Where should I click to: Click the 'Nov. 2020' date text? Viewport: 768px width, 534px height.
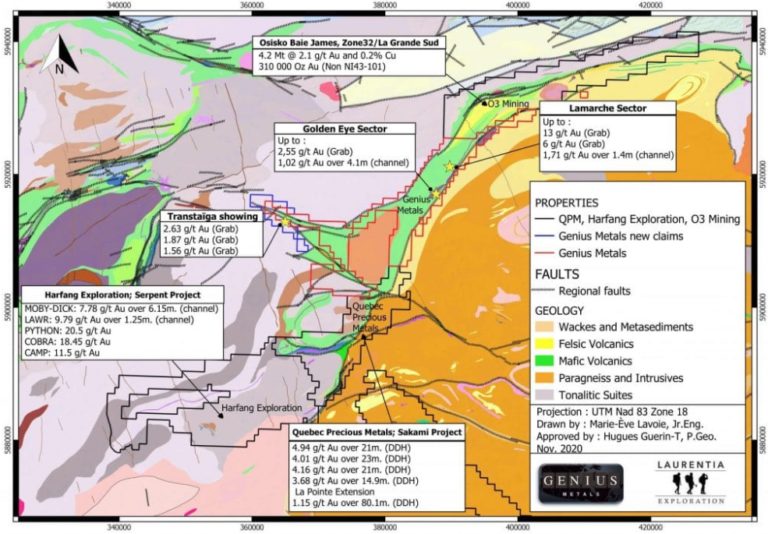[559, 448]
